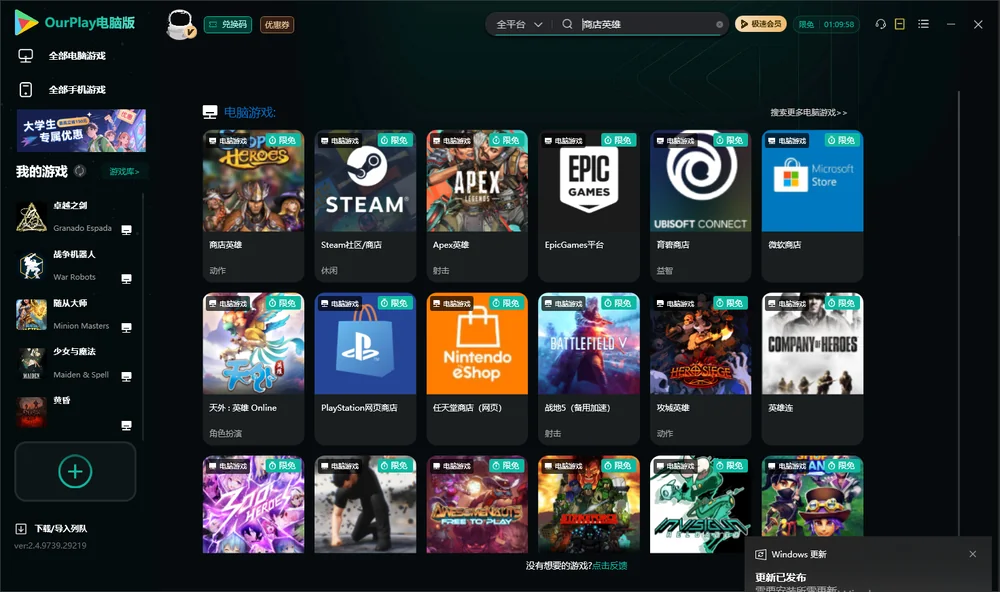Select 随从大师 Minion Masters in my games
Image resolution: width=1000 pixels, height=592 pixels.
(x=75, y=314)
